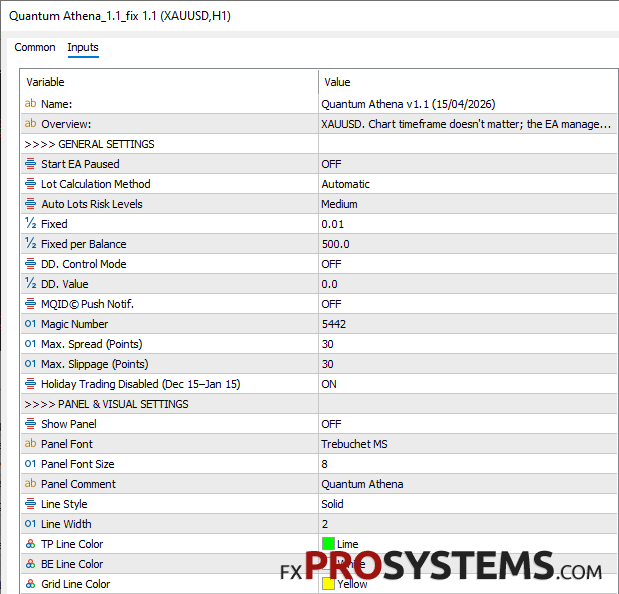The height and width of the screenshot is (594, 619).
Task: Click the enum icon for DD. Control Mode
Action: click(30, 264)
